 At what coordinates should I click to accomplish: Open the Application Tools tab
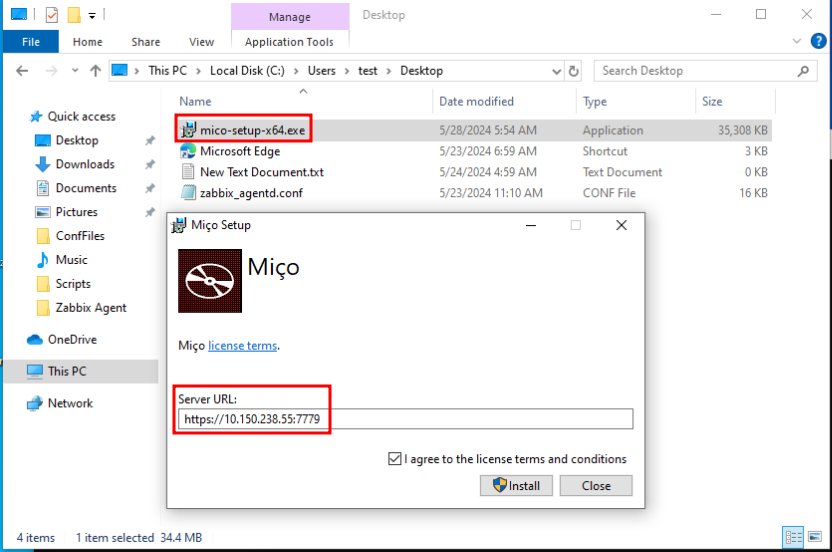289,42
